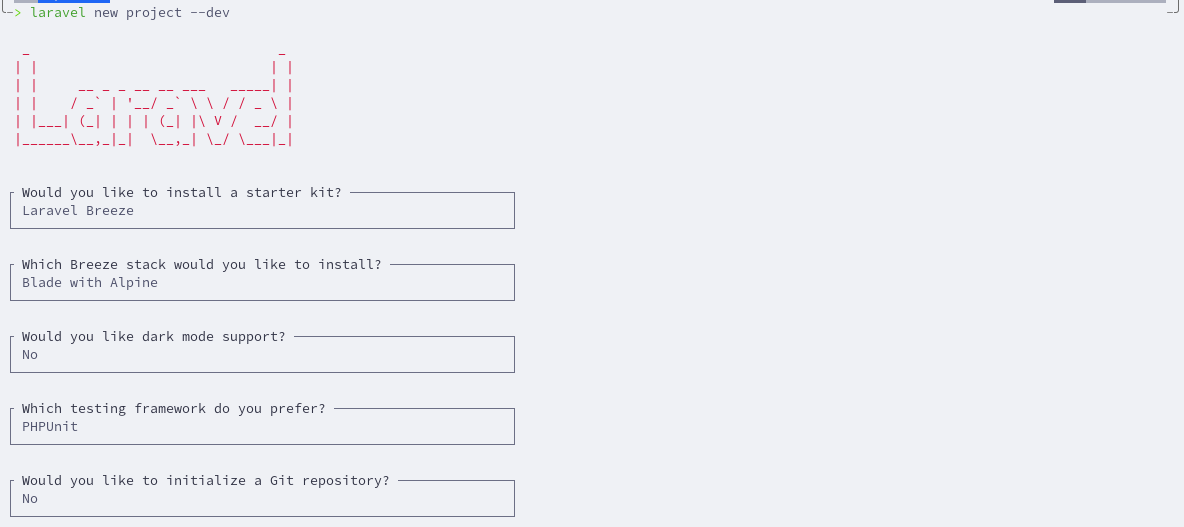Select the 'Which Breeze stack would you like to install?' label

[x=202, y=264]
